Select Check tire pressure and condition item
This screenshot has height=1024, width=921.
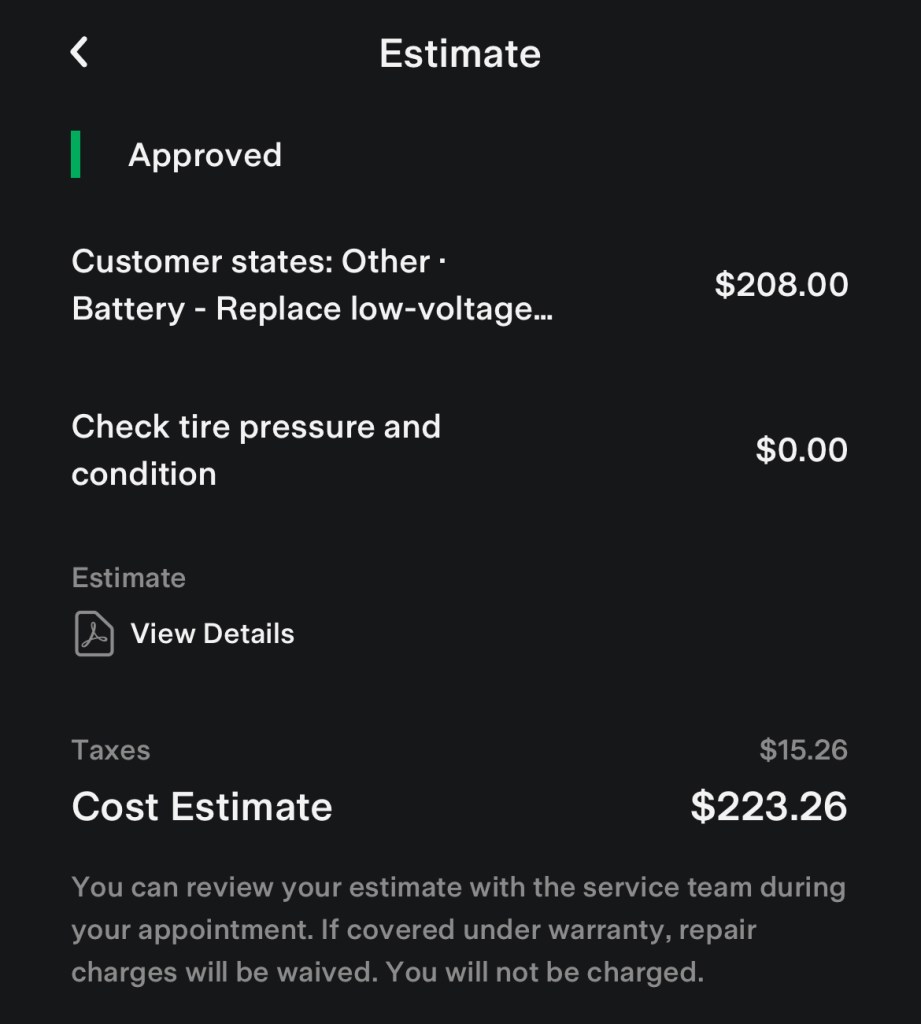256,450
